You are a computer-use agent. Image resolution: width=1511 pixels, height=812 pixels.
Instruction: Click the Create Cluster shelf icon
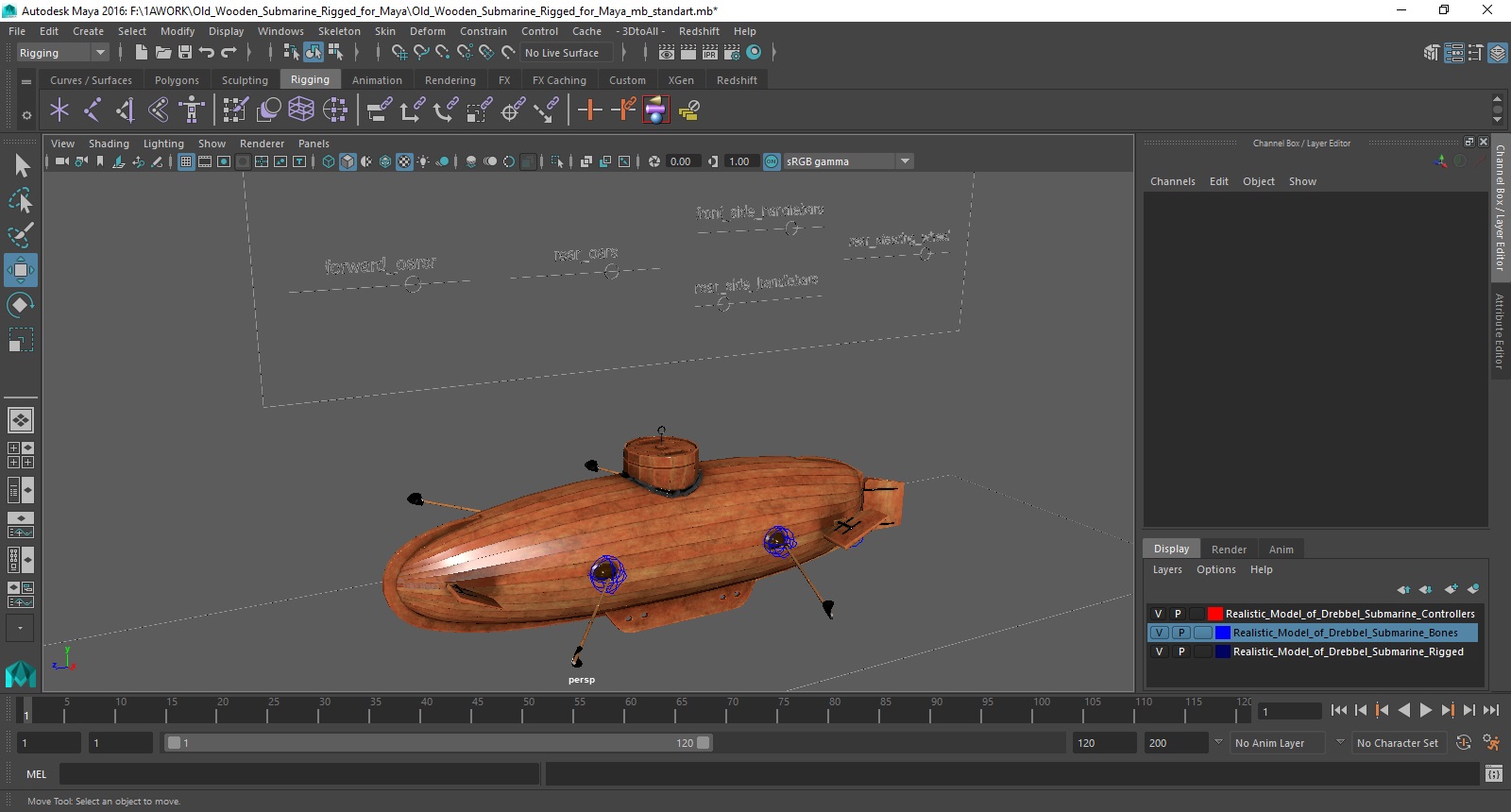point(335,110)
